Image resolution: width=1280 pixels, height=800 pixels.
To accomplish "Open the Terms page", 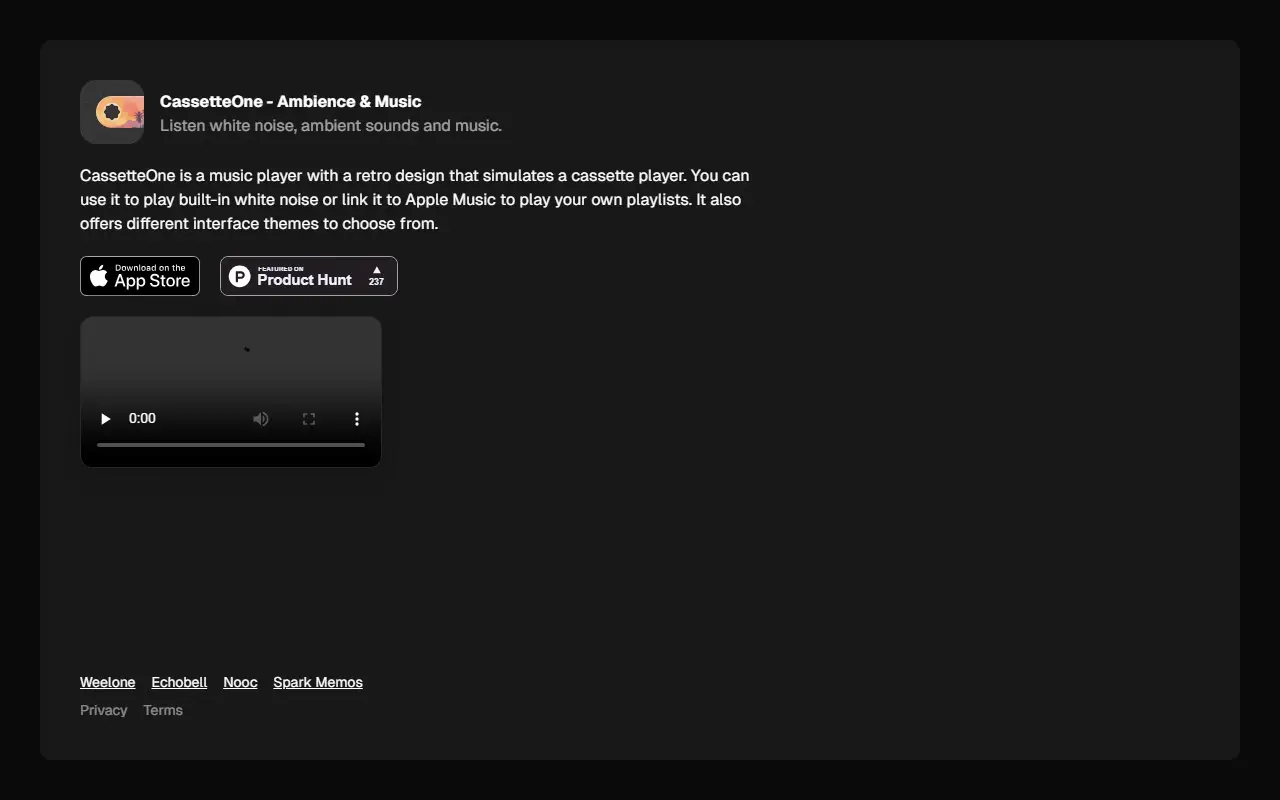I will 163,710.
